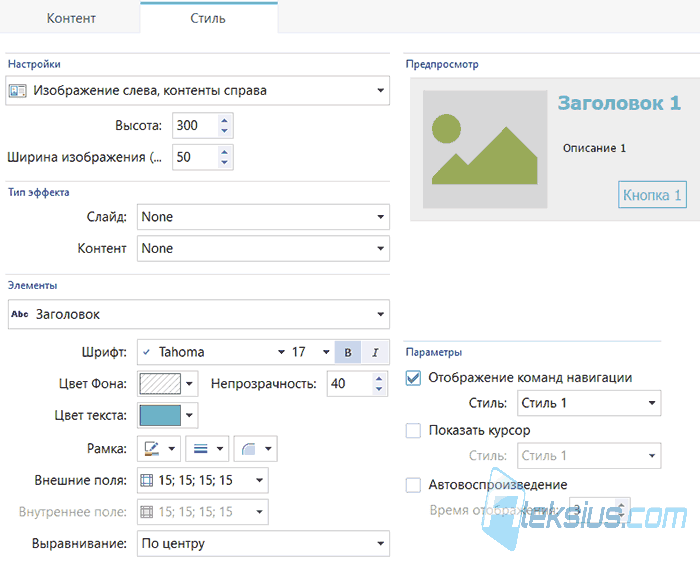The image size is (700, 562).
Task: Open the Рамка border color pen button
Action: [159, 449]
